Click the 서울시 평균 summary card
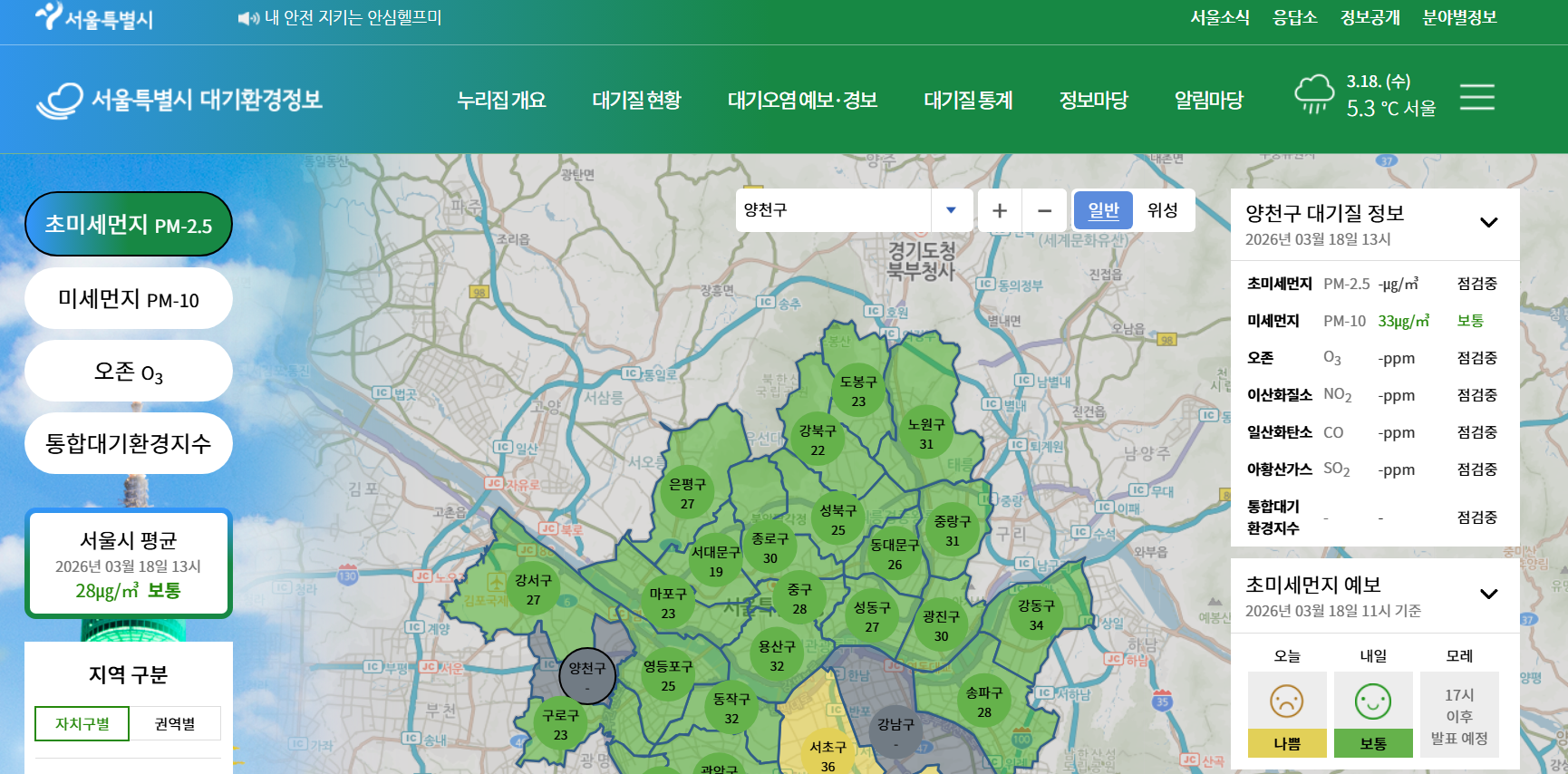 pos(129,564)
